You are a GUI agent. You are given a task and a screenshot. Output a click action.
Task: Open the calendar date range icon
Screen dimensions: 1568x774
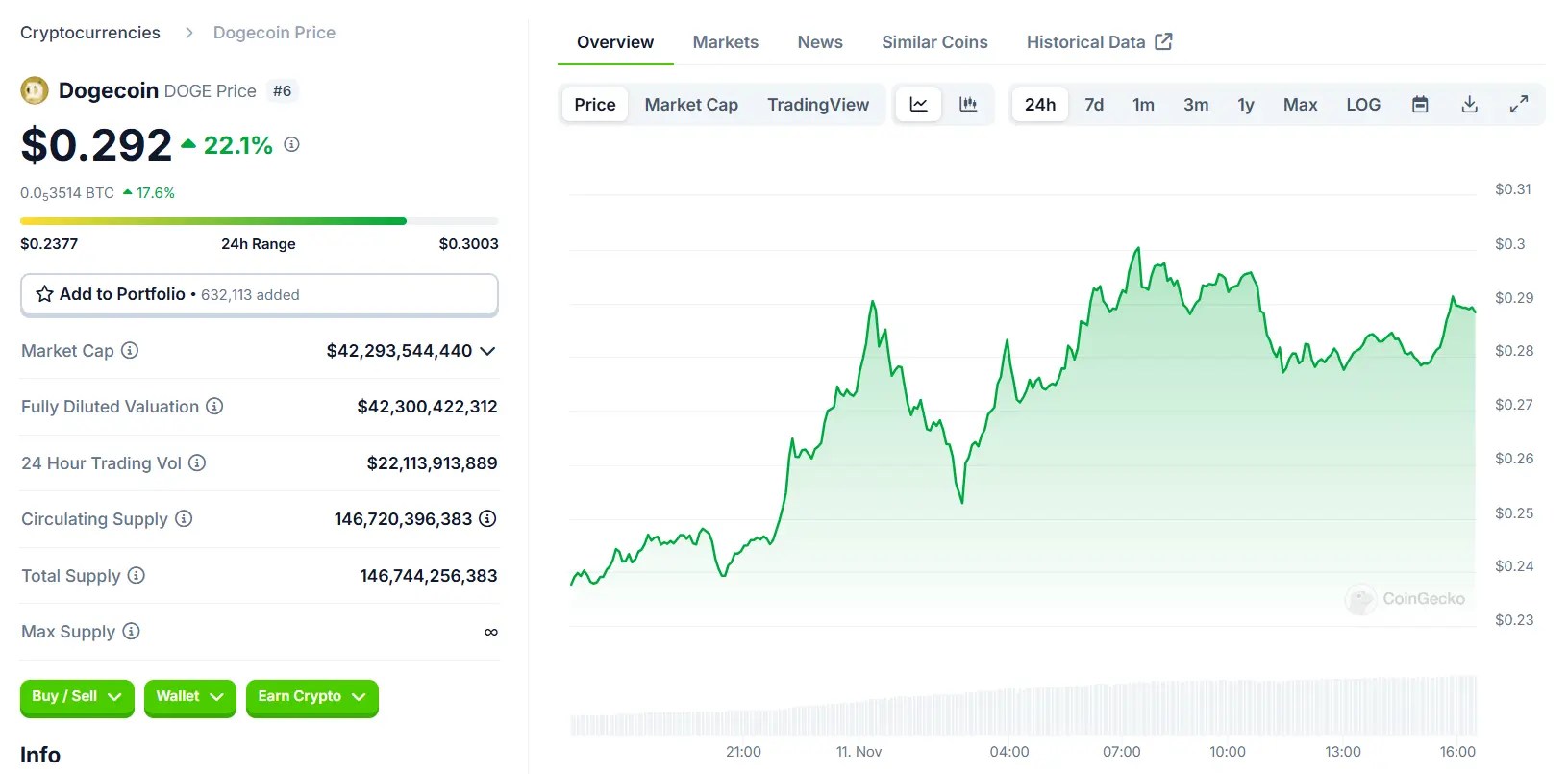(1420, 104)
